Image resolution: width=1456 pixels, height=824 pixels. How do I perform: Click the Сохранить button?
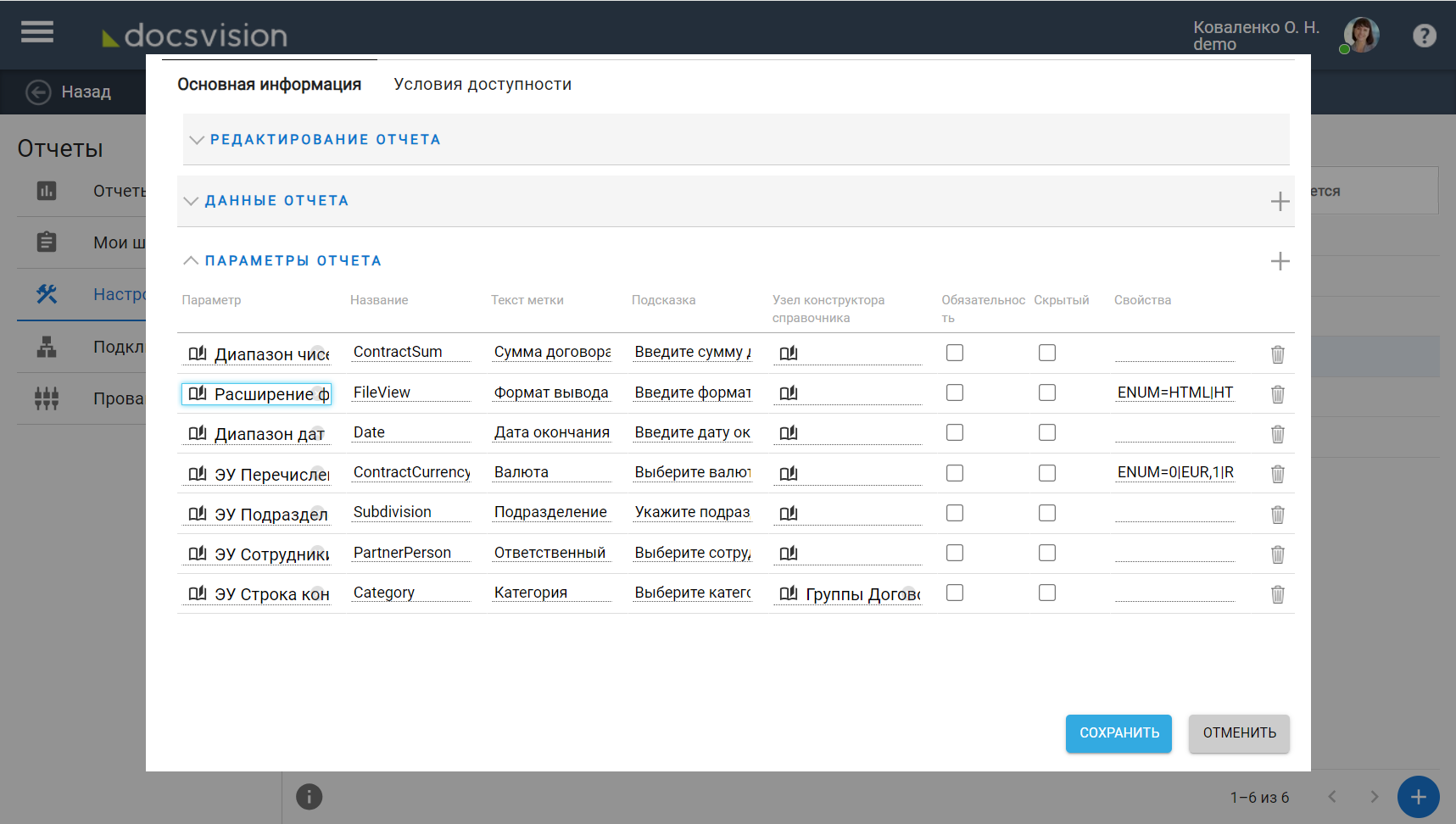pyautogui.click(x=1118, y=733)
